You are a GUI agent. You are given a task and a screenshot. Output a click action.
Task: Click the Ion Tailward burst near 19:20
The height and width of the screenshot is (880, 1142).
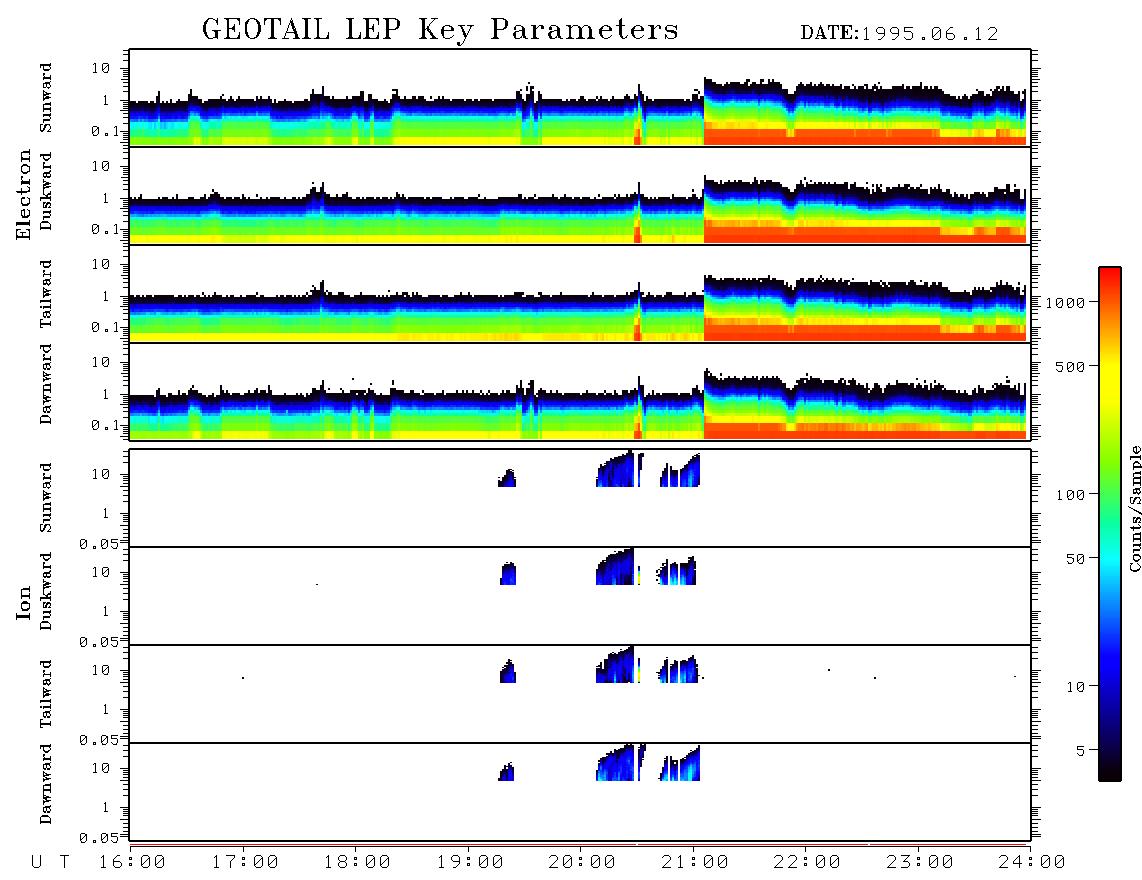pos(508,671)
